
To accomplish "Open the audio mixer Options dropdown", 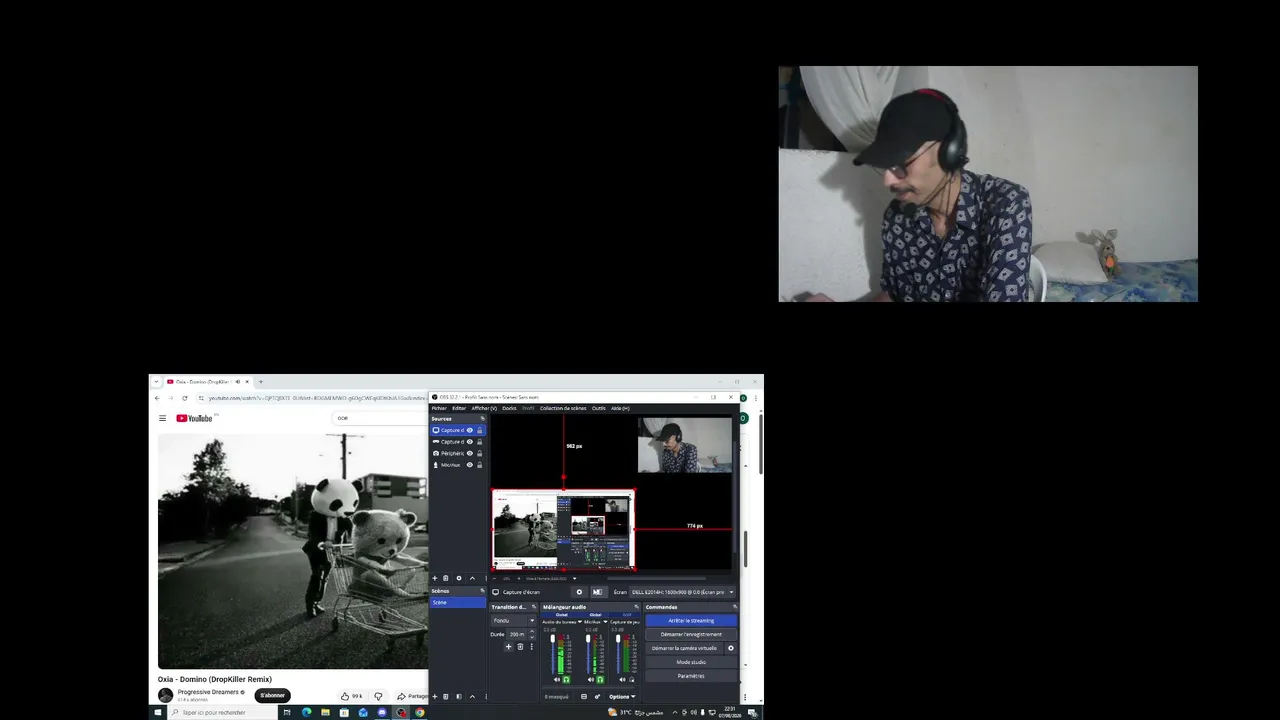I will (622, 696).
